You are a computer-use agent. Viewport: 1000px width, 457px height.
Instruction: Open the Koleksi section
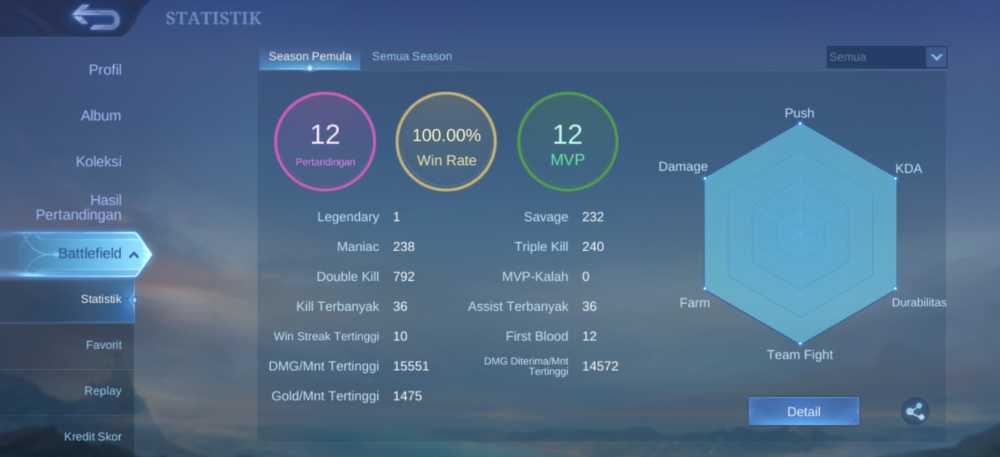(x=99, y=161)
